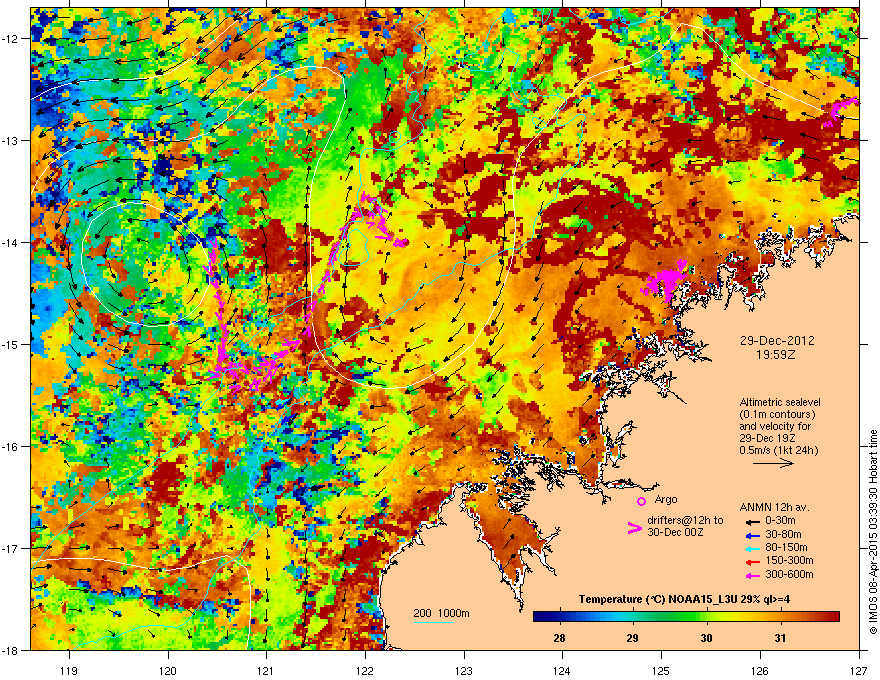Click the '-18' latitude axis label
Viewport: 880px width, 680px height.
pyautogui.click(x=10, y=650)
